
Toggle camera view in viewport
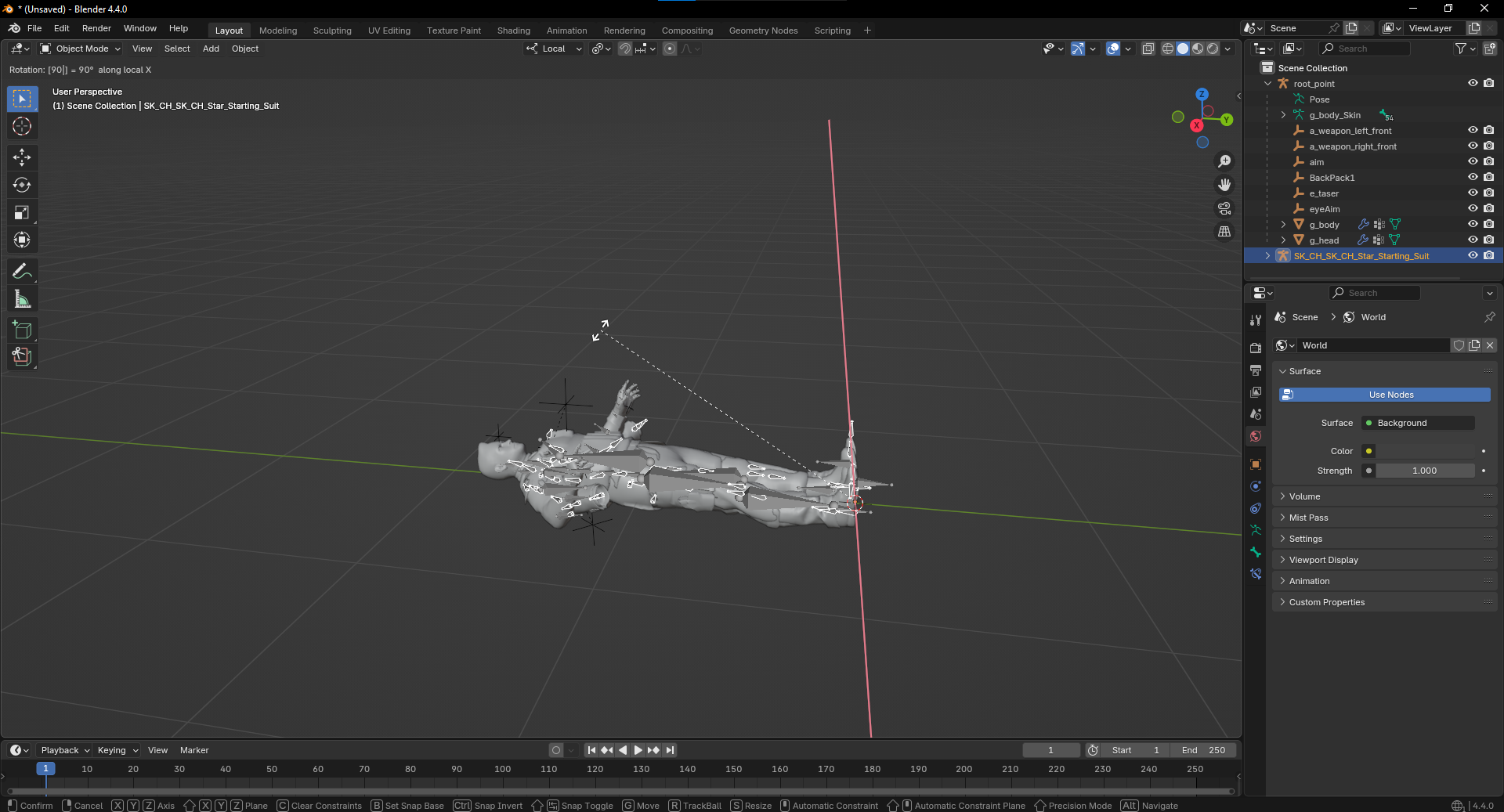(1224, 208)
